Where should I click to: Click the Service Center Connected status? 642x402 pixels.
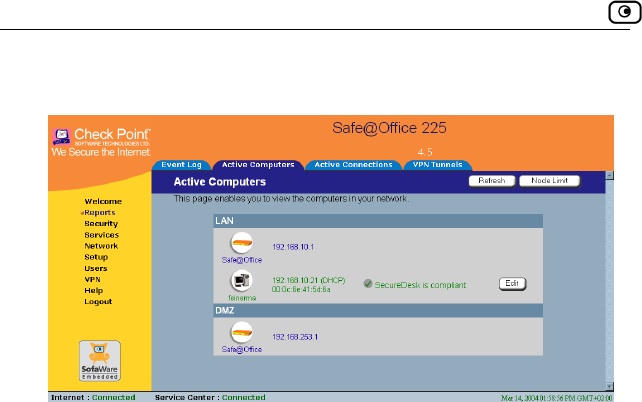[x=210, y=397]
